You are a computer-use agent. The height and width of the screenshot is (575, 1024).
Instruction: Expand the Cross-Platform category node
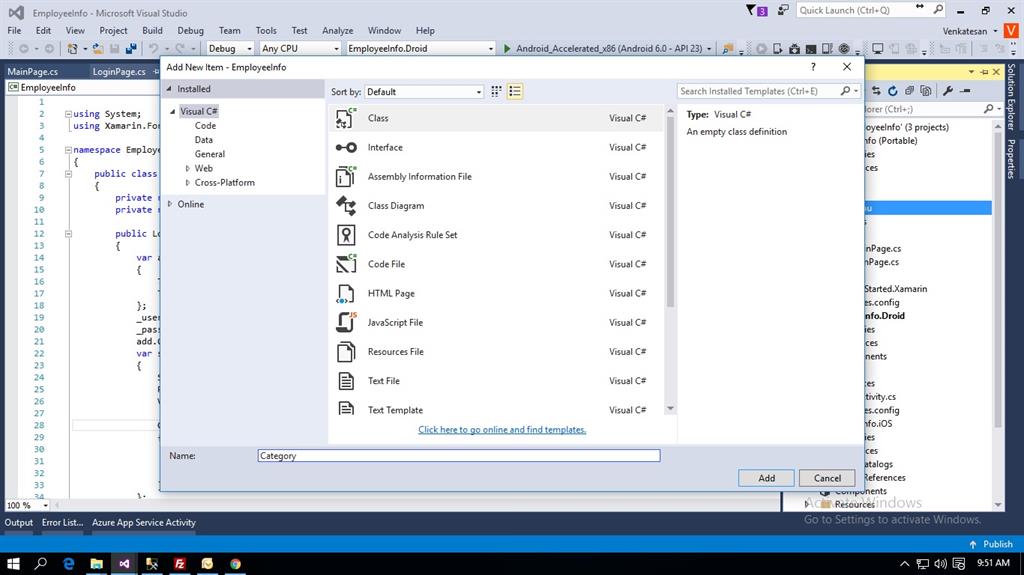(188, 183)
